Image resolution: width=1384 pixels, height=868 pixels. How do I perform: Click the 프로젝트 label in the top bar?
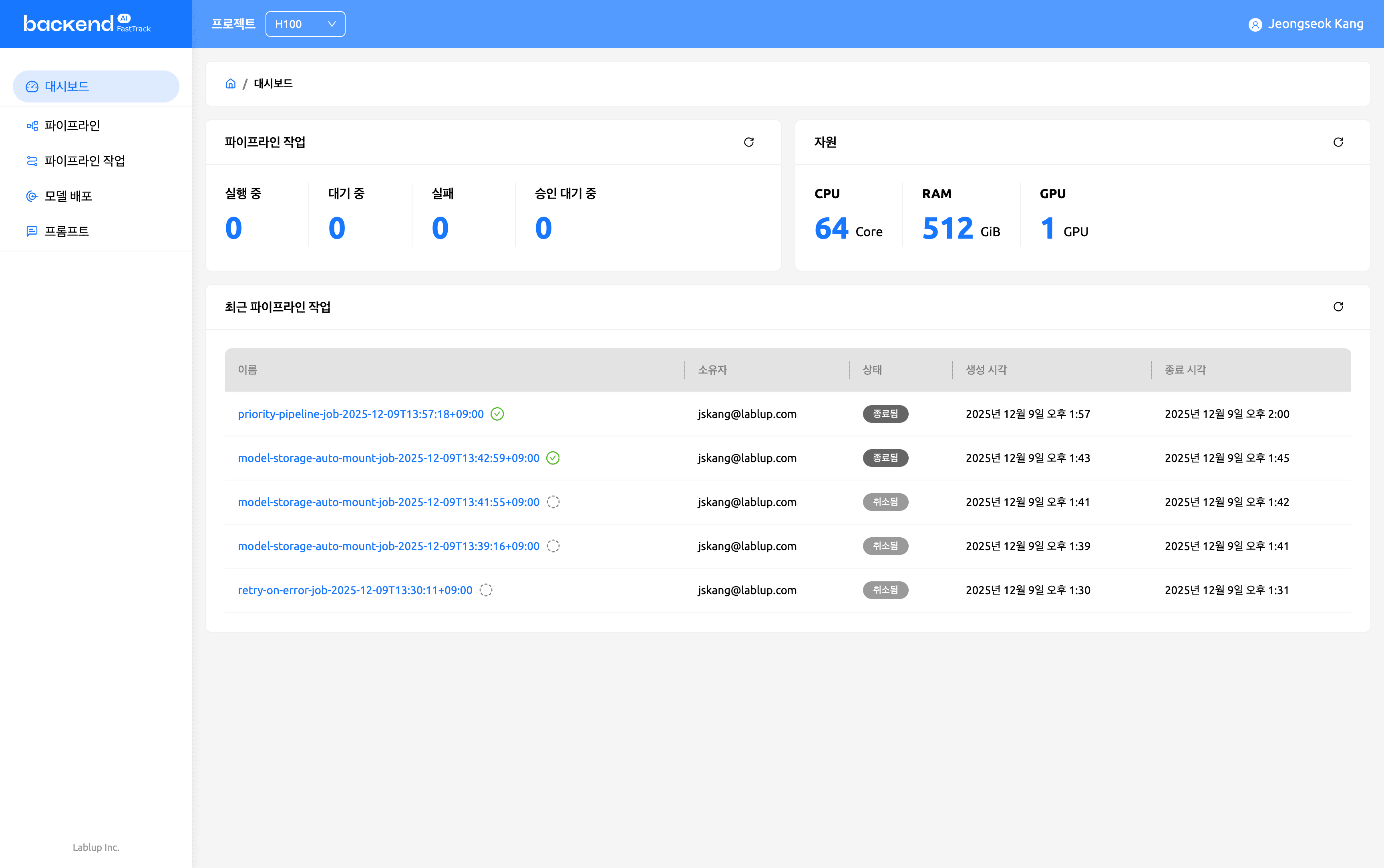(233, 24)
